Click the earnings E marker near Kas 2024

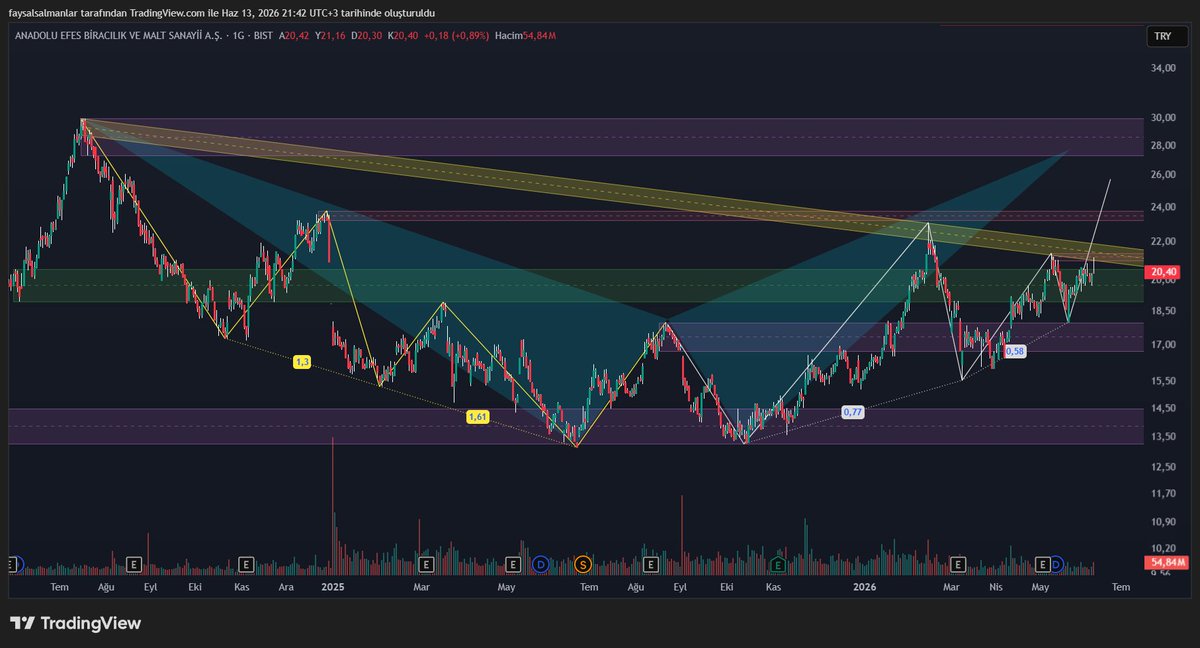pyautogui.click(x=245, y=565)
